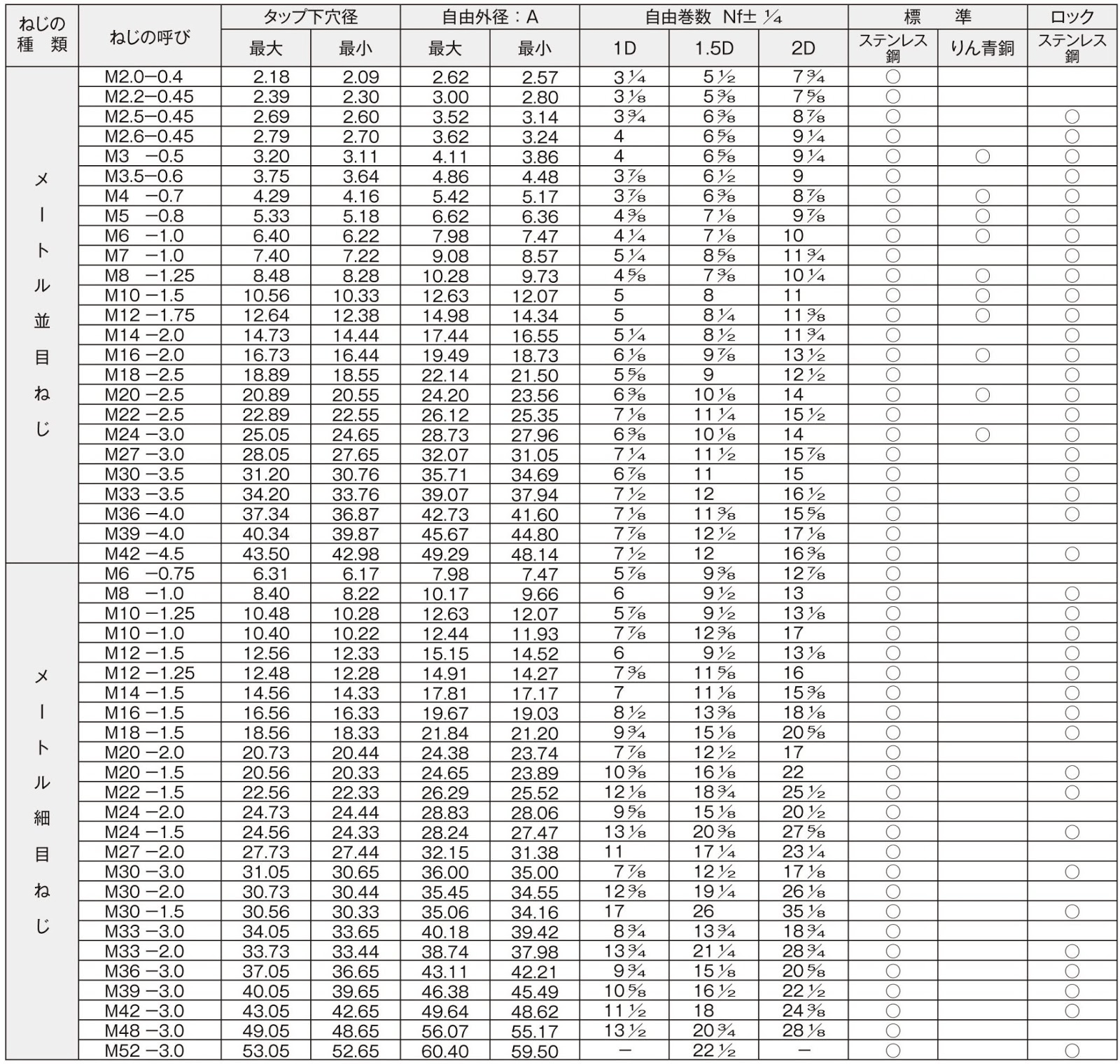1120x1064 pixels.
Task: Select the M27 −2.0 row label
Action: point(143,853)
